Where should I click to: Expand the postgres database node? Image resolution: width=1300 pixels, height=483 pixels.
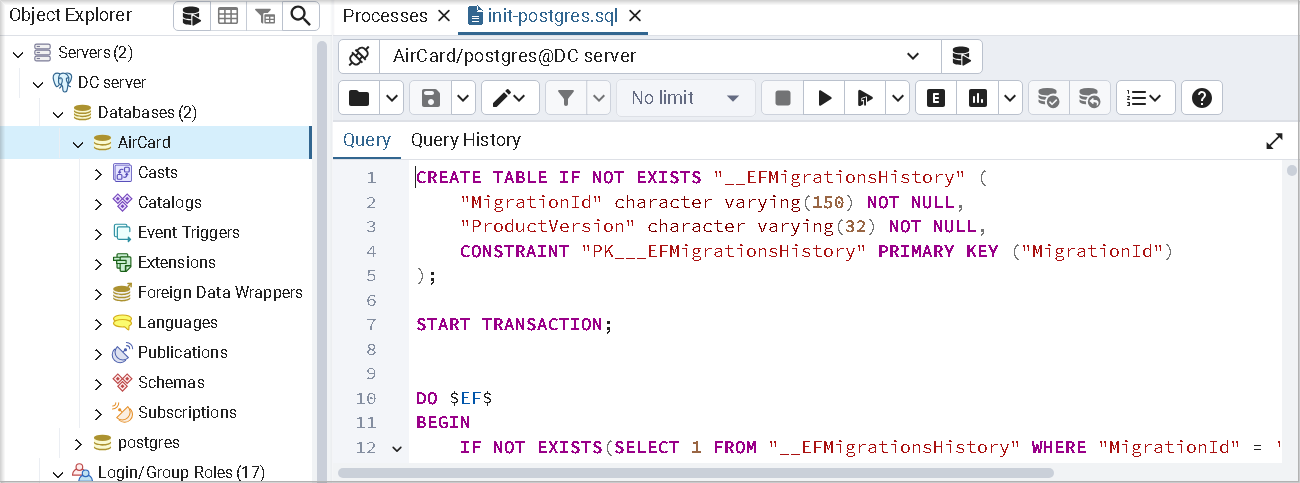click(x=78, y=443)
